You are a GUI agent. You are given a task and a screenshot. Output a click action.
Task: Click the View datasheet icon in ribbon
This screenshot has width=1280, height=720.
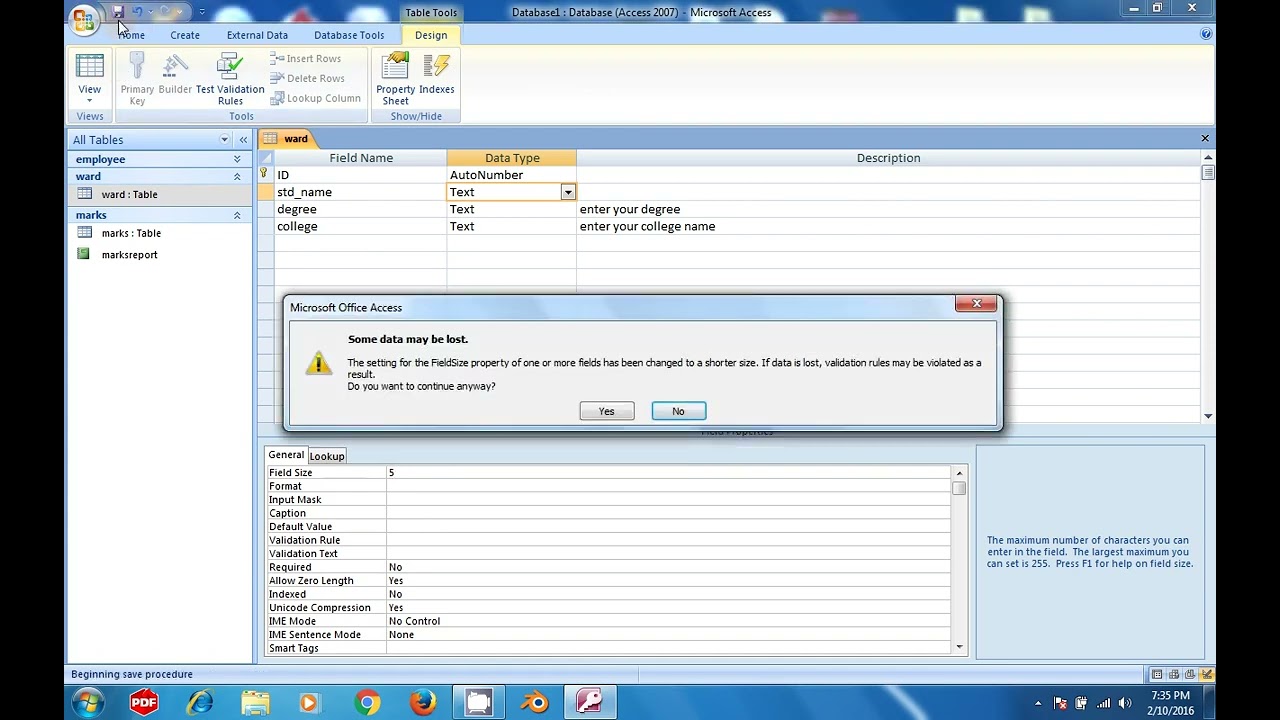tap(89, 67)
